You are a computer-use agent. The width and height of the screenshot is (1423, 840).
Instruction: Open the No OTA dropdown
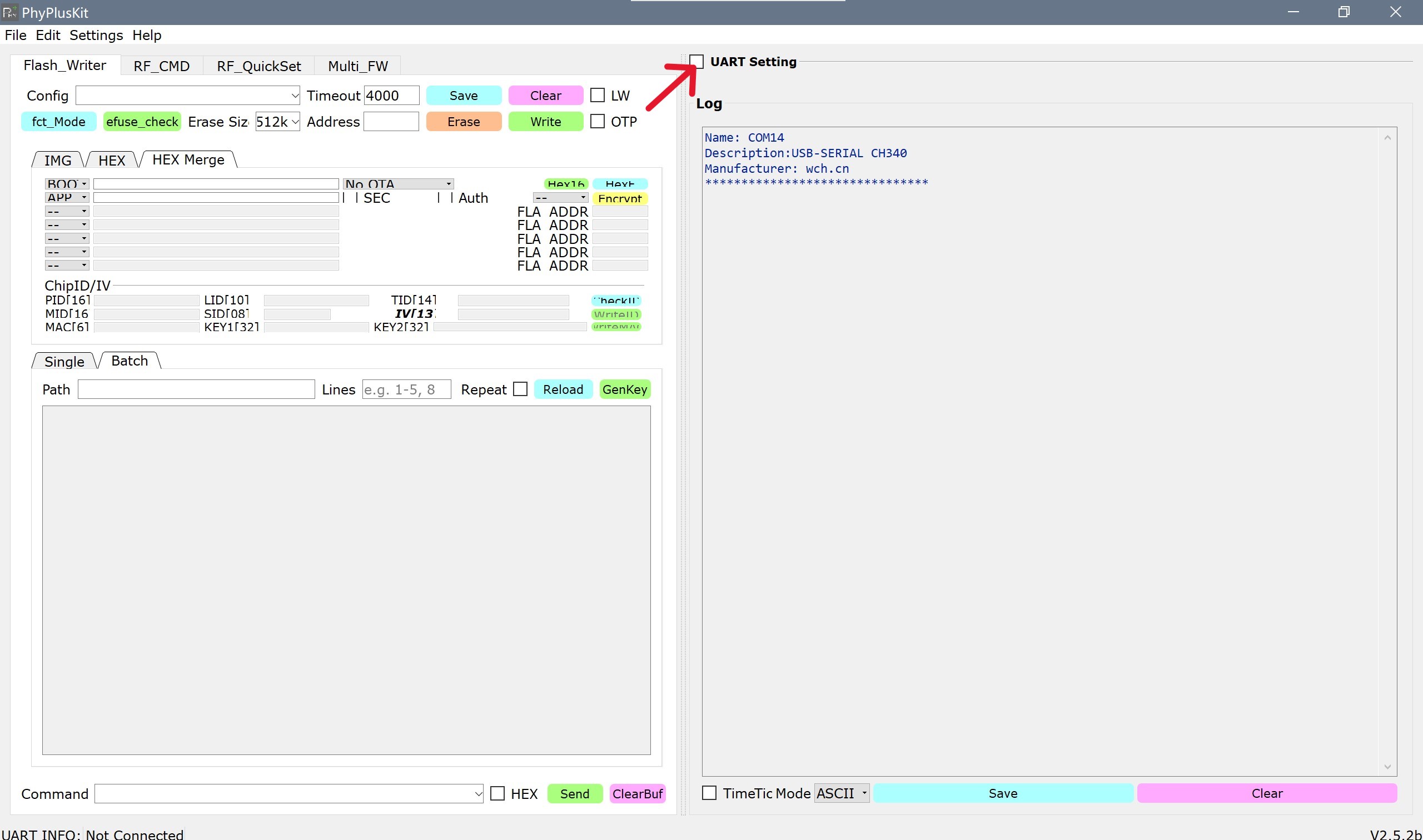click(x=398, y=183)
